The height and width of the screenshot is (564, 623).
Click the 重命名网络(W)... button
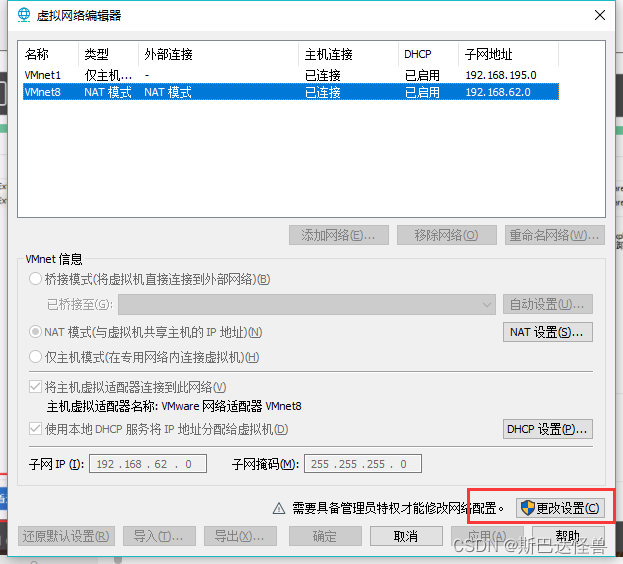(x=555, y=235)
